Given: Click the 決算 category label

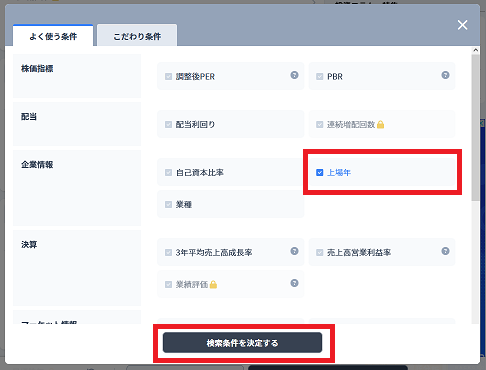Looking at the screenshot, I should coord(29,245).
